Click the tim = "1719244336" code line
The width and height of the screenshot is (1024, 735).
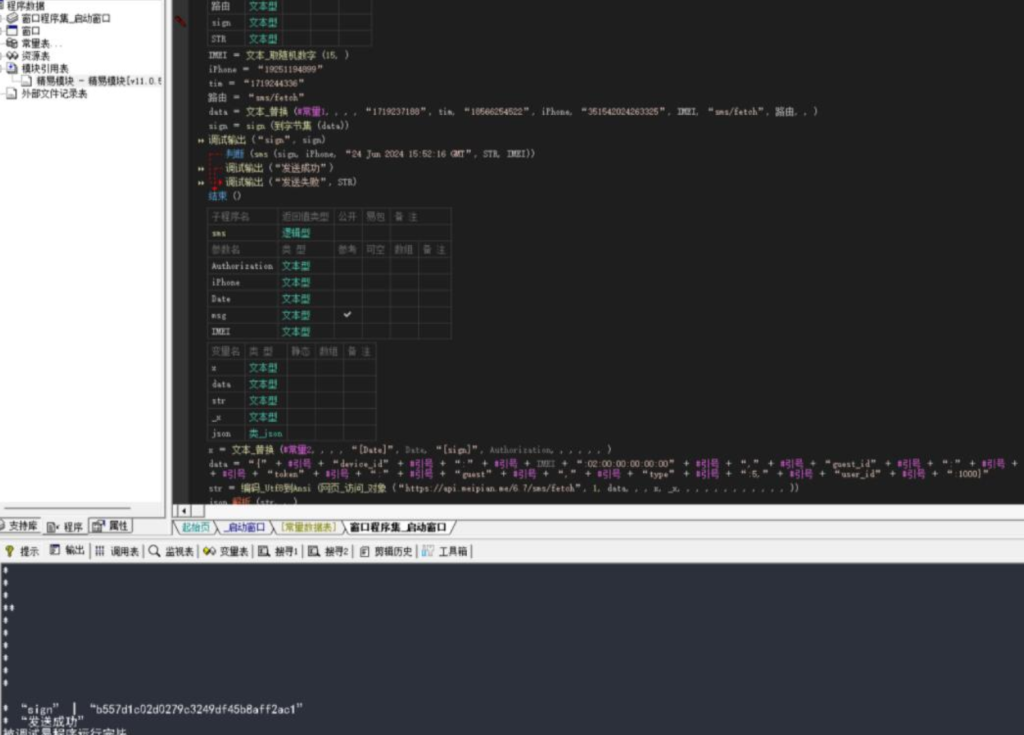click(x=256, y=84)
